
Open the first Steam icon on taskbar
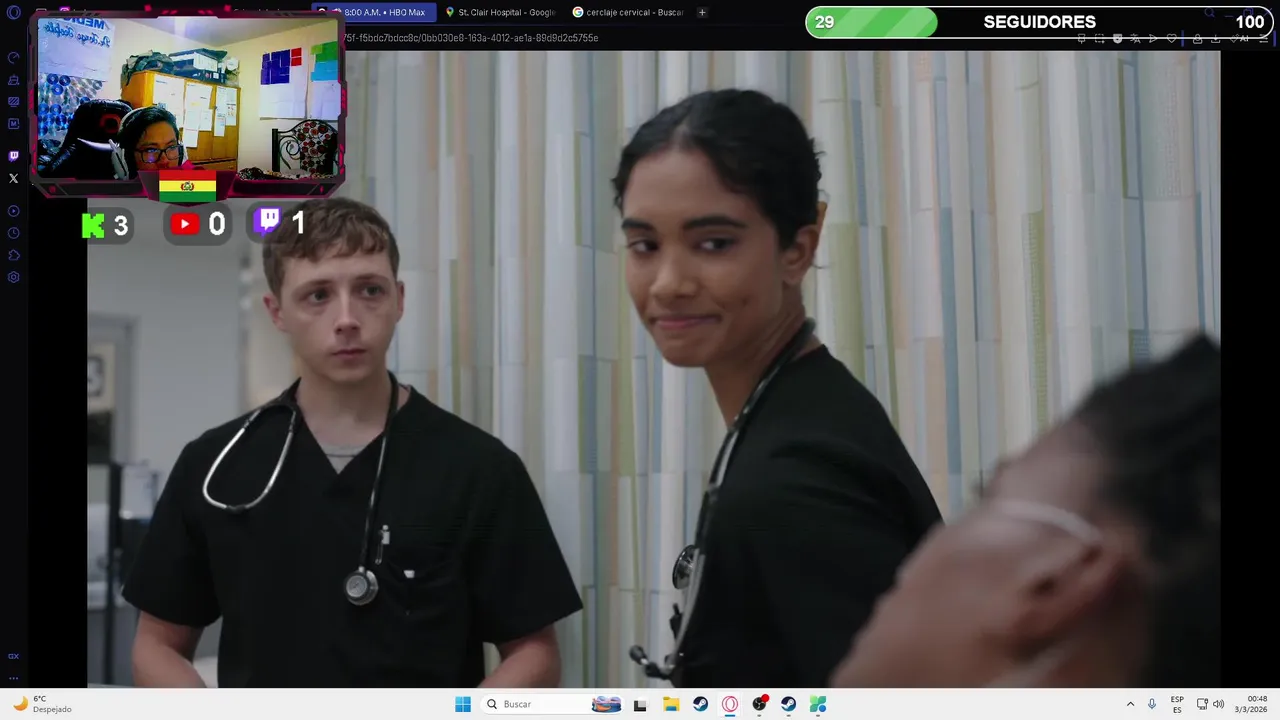pyautogui.click(x=700, y=704)
